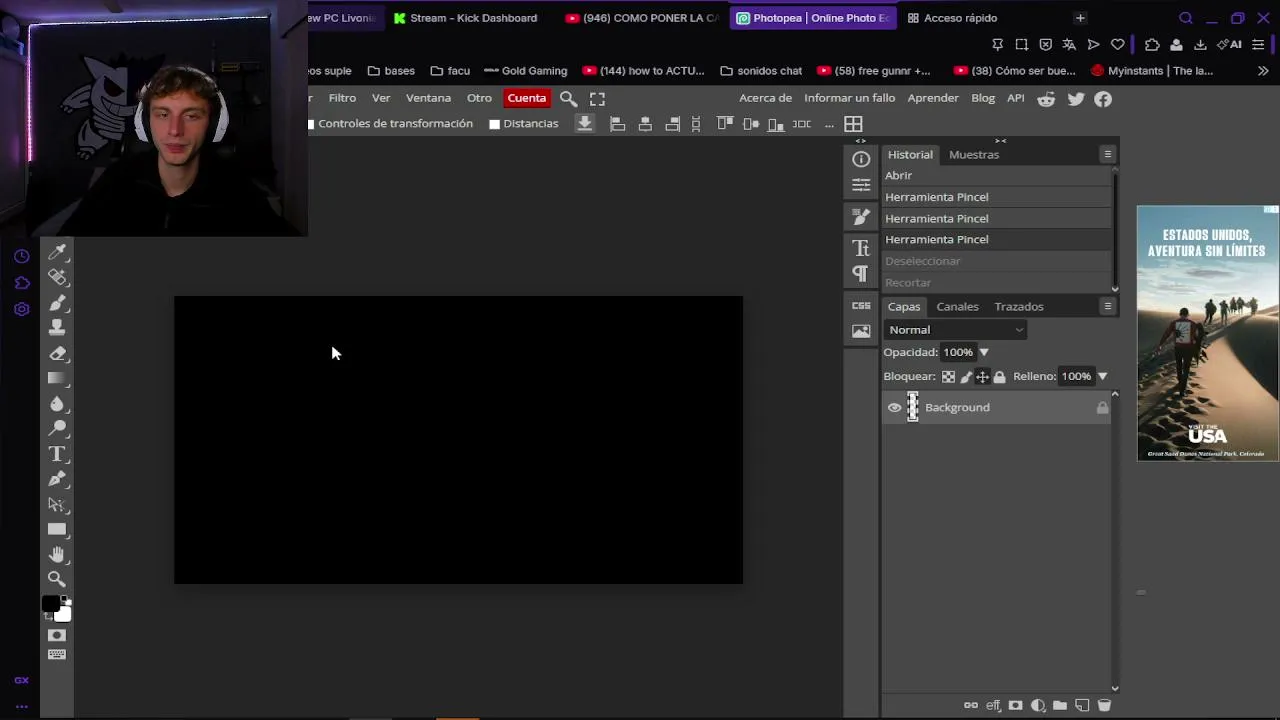Open the search magnifier in menu bar
The height and width of the screenshot is (720, 1280).
point(568,98)
